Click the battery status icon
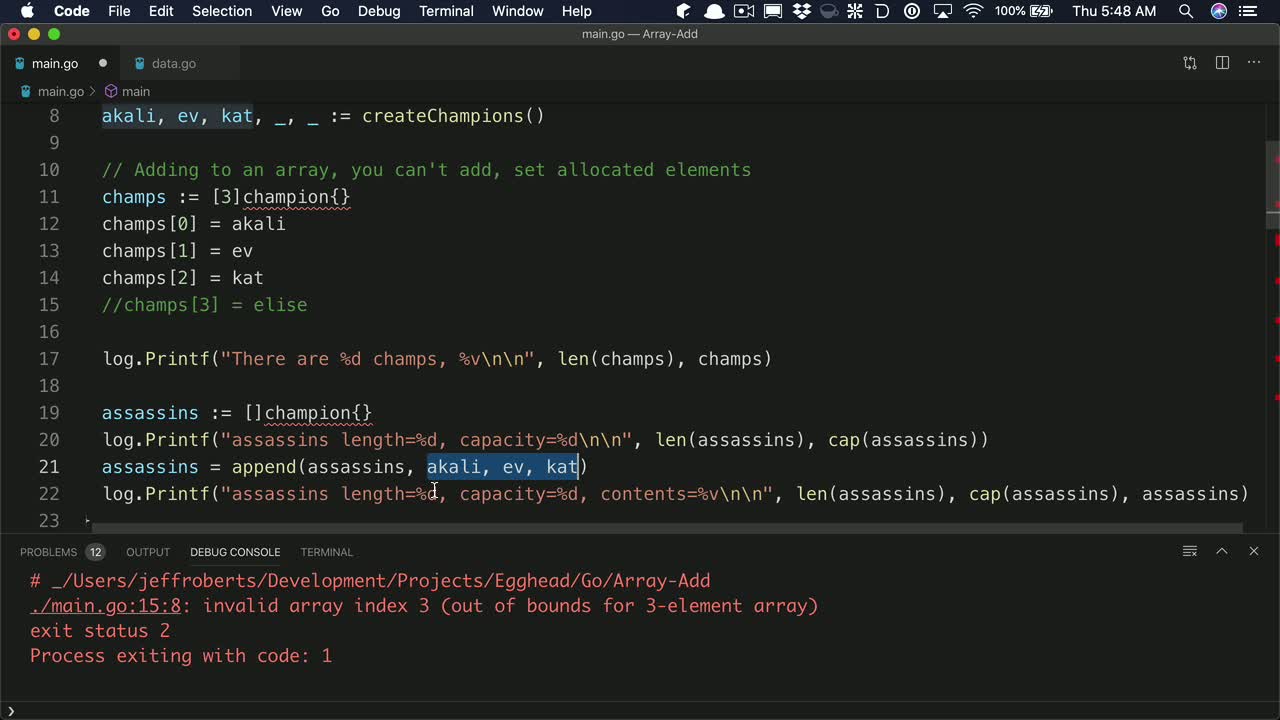Image resolution: width=1280 pixels, height=720 pixels. pos(1040,11)
